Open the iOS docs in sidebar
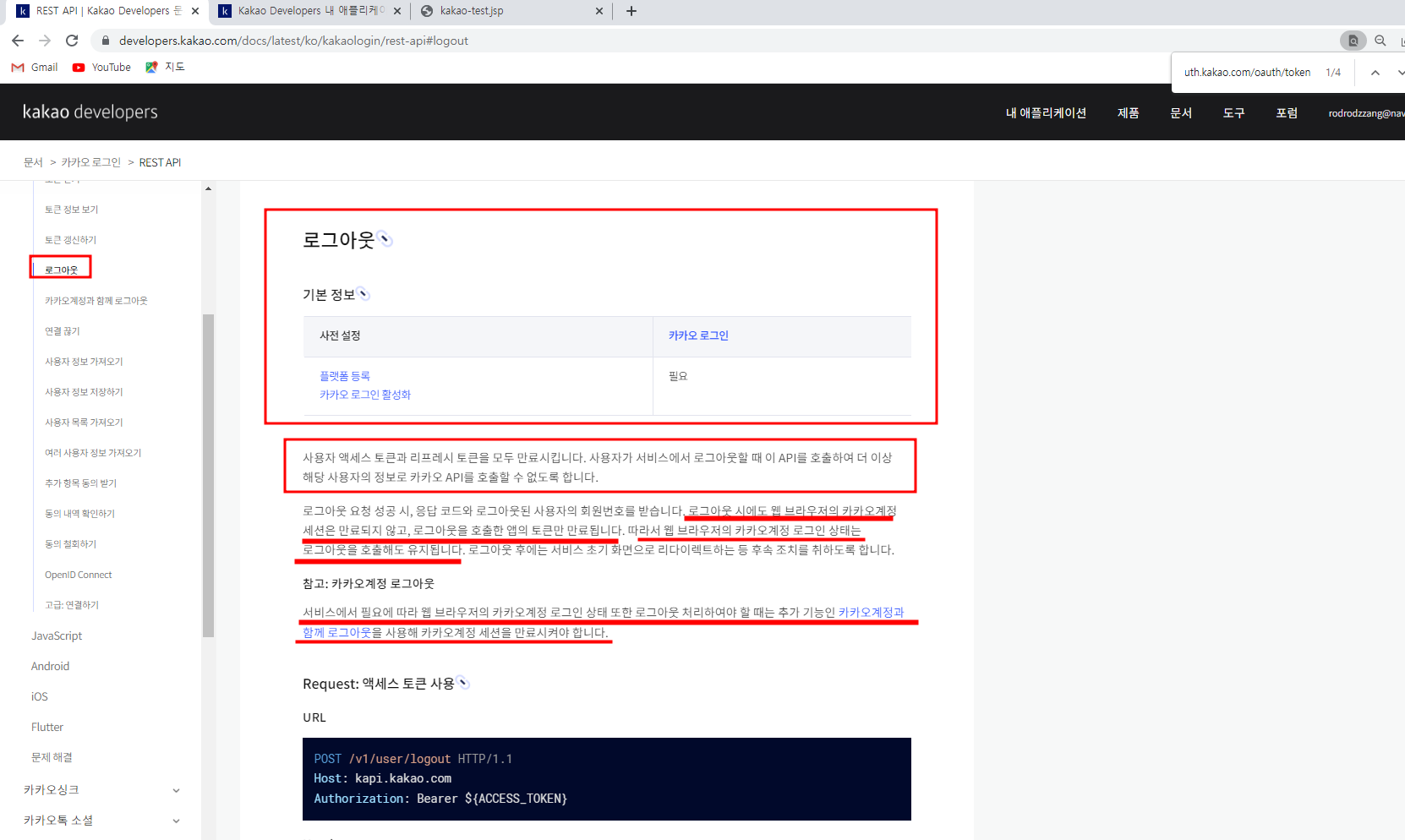Image resolution: width=1405 pixels, height=840 pixels. pyautogui.click(x=40, y=696)
